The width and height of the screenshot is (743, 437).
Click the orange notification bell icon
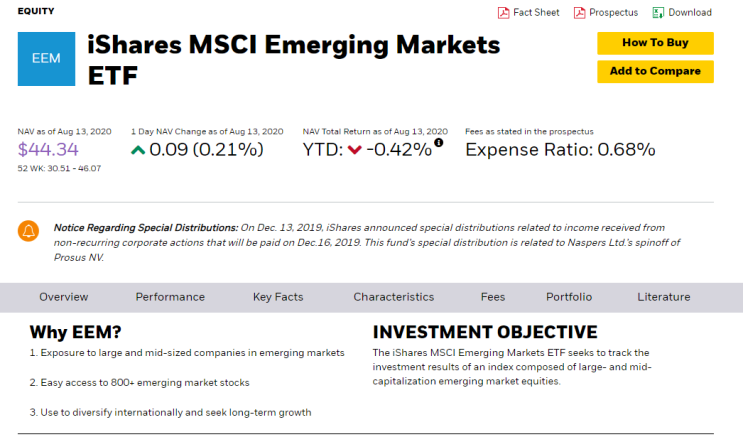[x=29, y=231]
